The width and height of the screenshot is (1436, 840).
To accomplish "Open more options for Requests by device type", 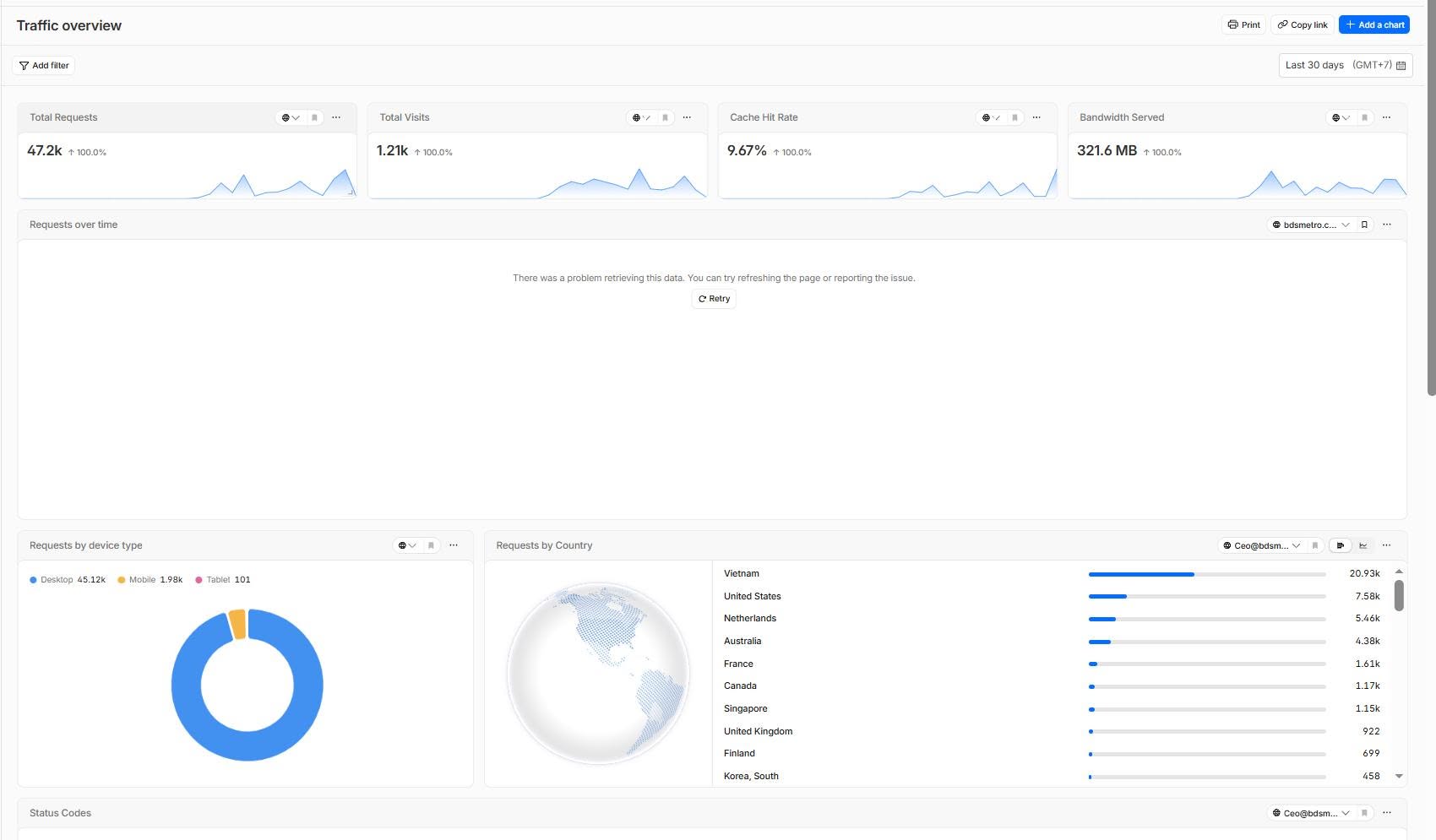I will tap(454, 545).
